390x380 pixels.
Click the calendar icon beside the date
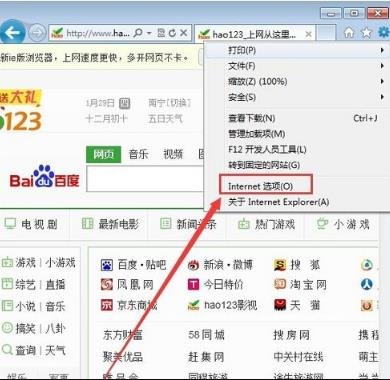click(124, 103)
